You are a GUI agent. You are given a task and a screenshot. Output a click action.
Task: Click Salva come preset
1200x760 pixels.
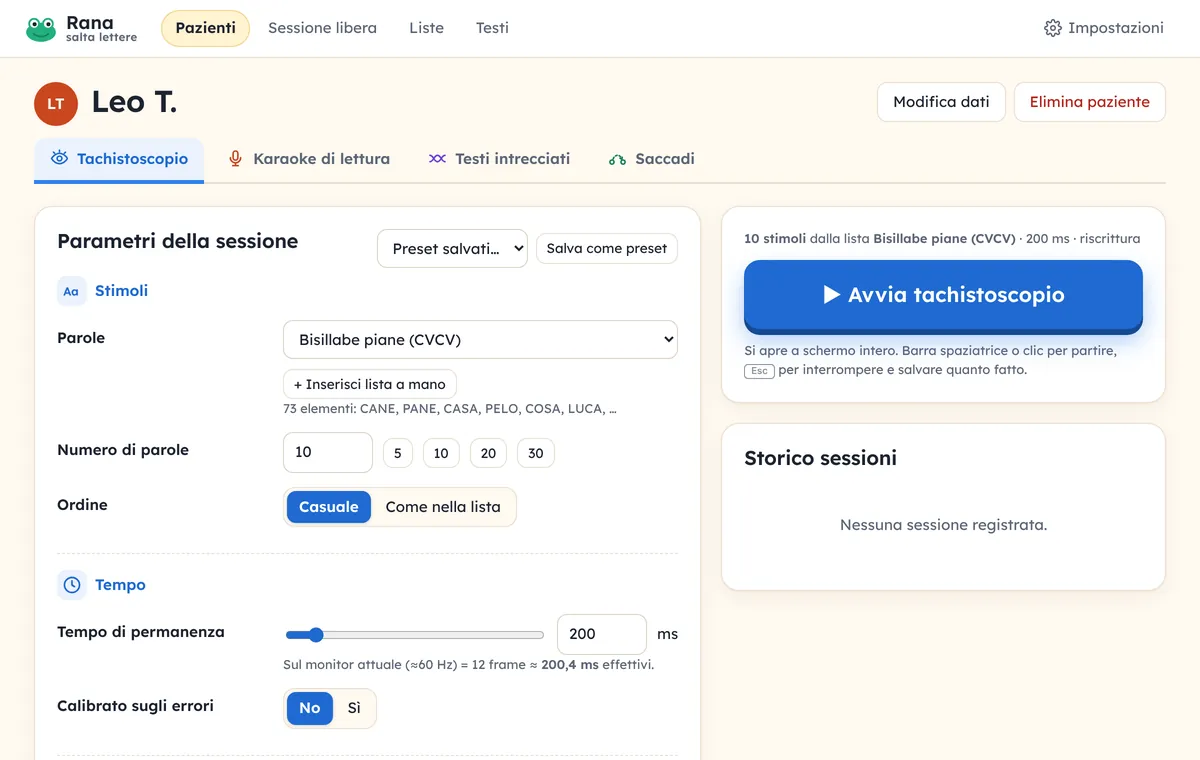[607, 249]
